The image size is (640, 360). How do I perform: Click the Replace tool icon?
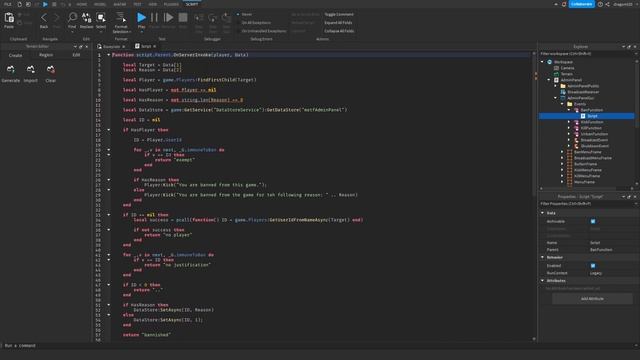[x=87, y=17]
